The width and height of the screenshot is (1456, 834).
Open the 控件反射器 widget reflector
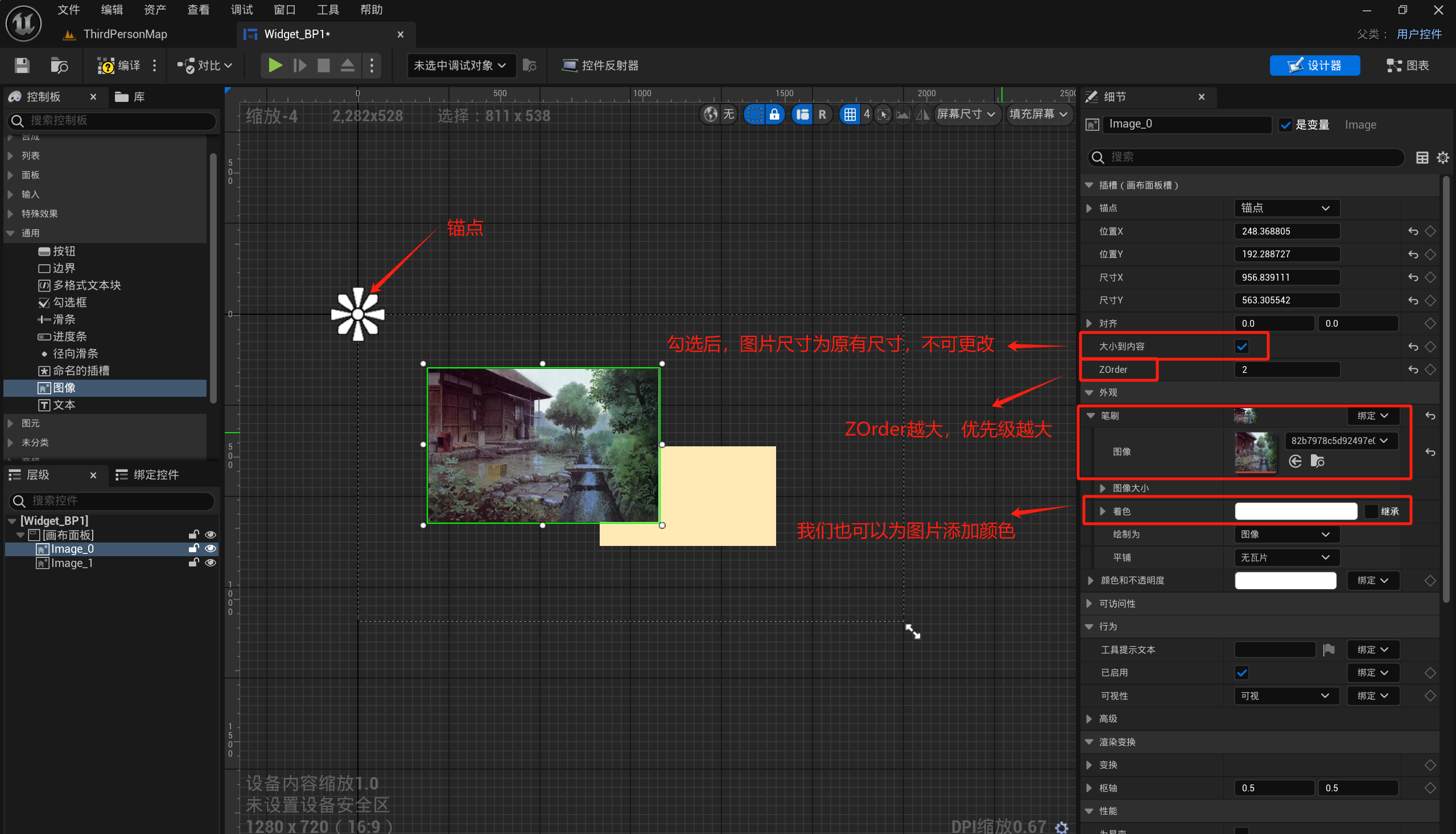(x=600, y=65)
